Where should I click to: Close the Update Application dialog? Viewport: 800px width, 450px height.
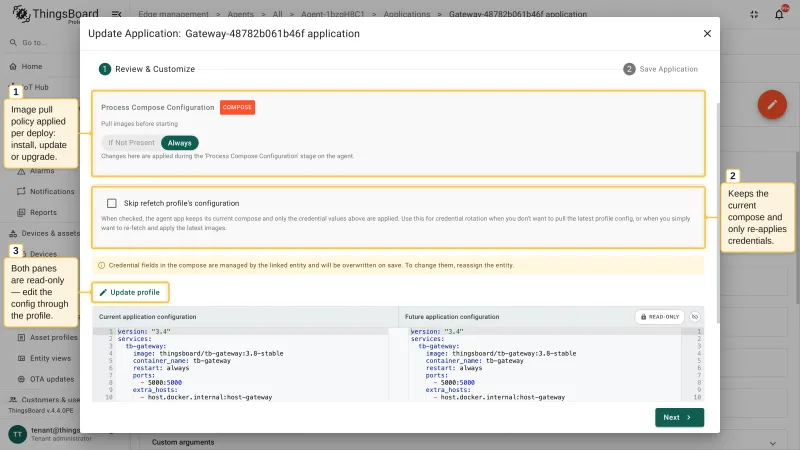coord(707,34)
